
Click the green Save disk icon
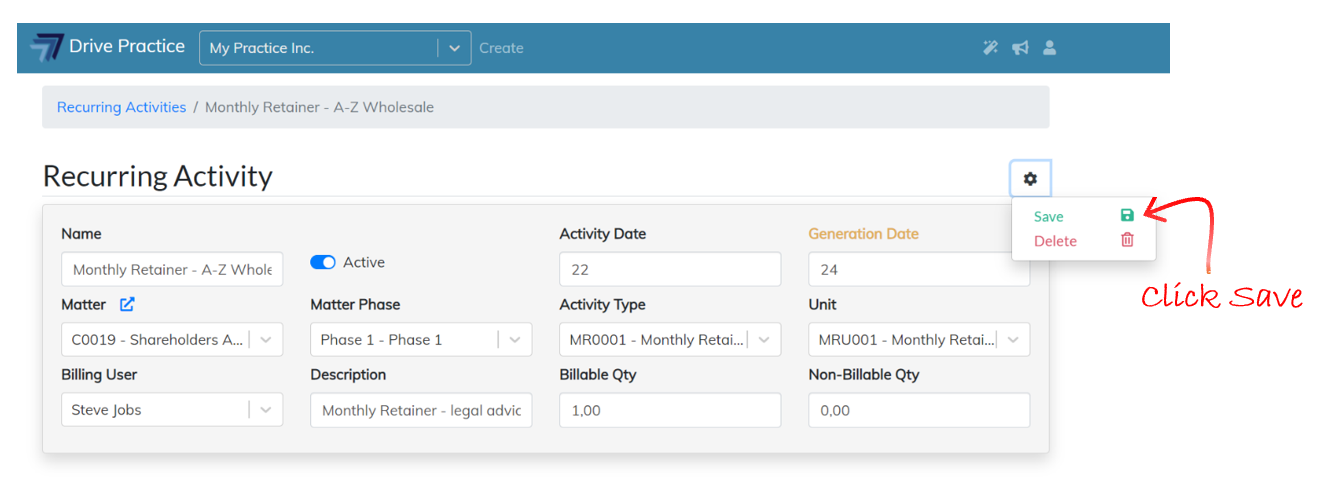[1127, 215]
